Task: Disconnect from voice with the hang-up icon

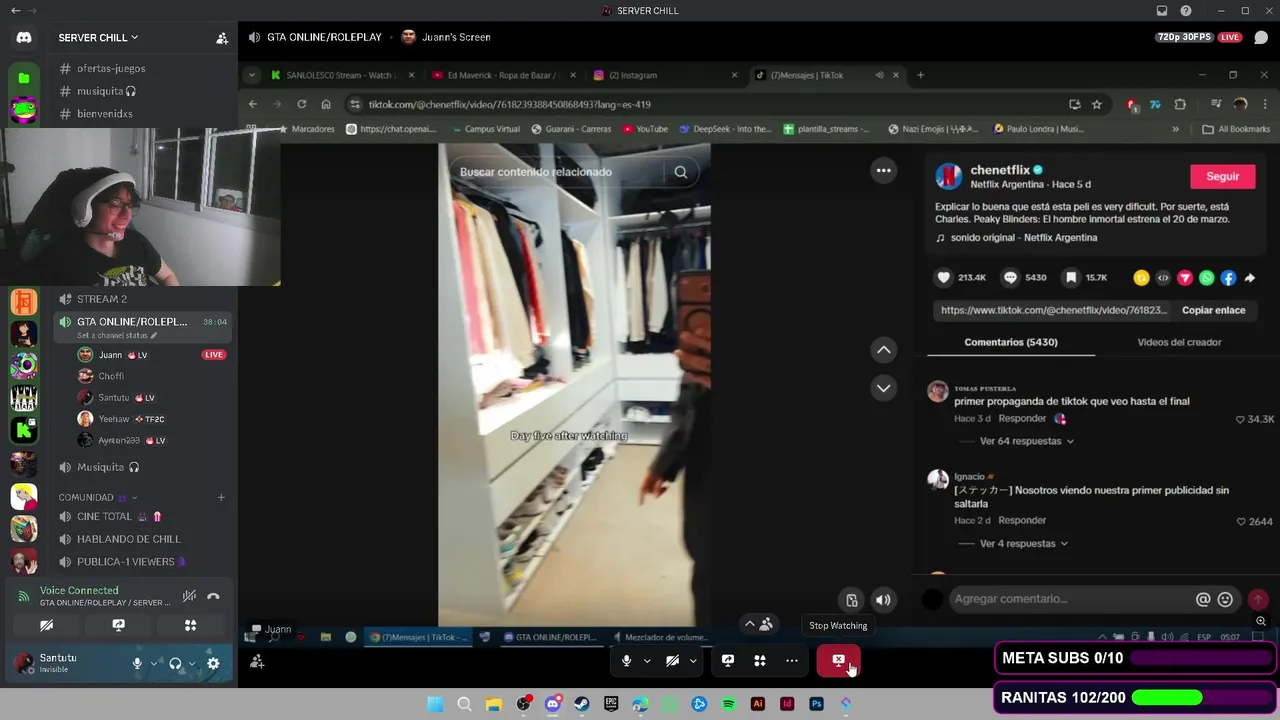Action: 213,596
